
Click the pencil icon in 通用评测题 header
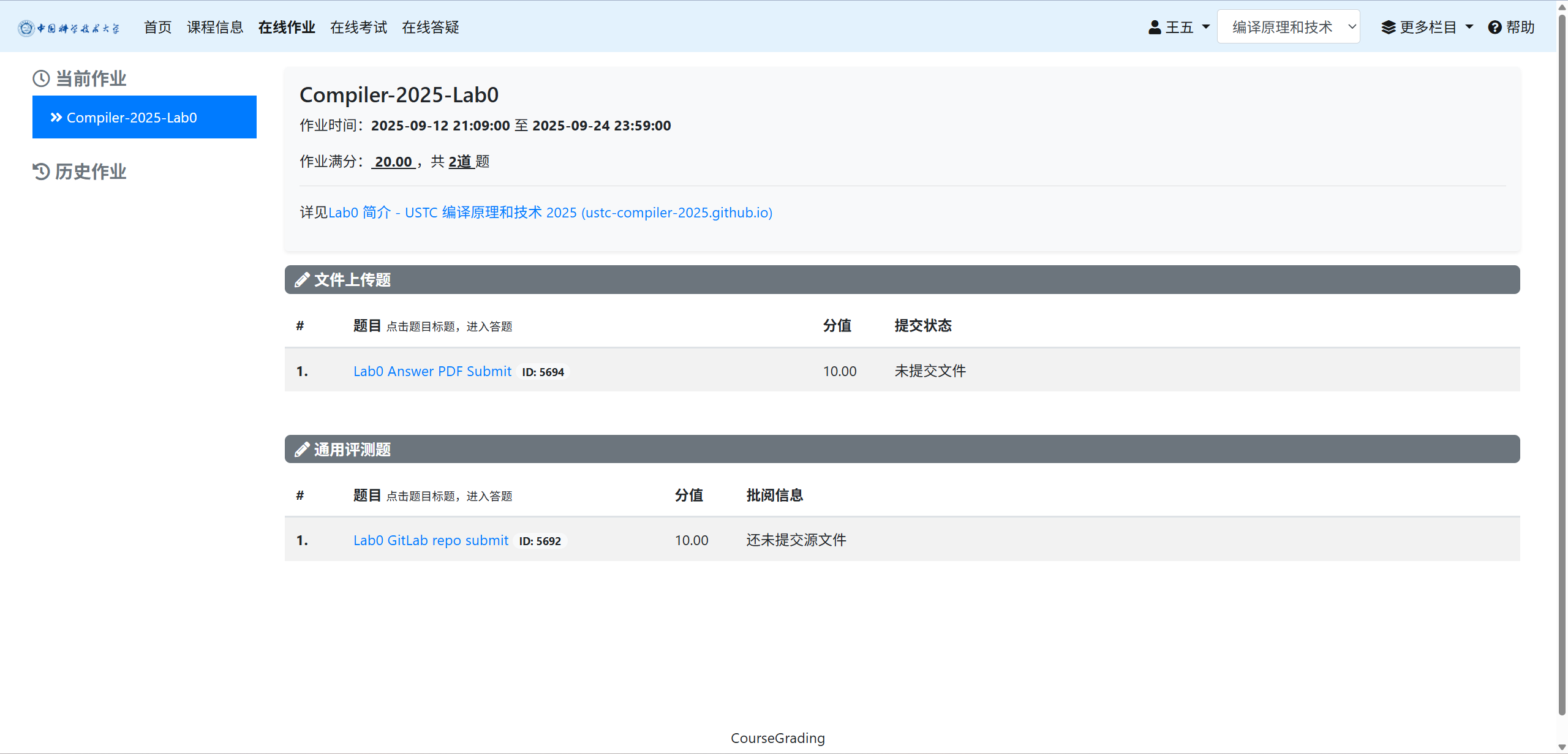click(302, 450)
